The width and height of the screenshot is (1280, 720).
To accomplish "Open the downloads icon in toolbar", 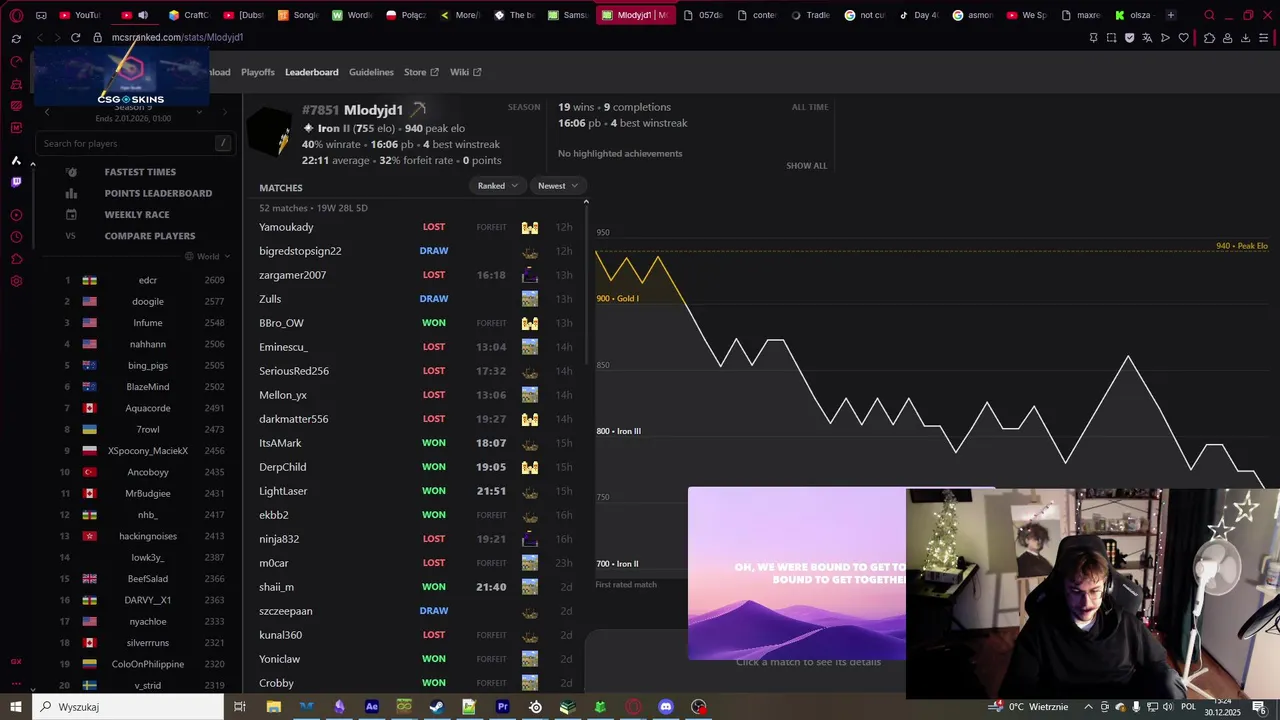I will click(x=1245, y=37).
